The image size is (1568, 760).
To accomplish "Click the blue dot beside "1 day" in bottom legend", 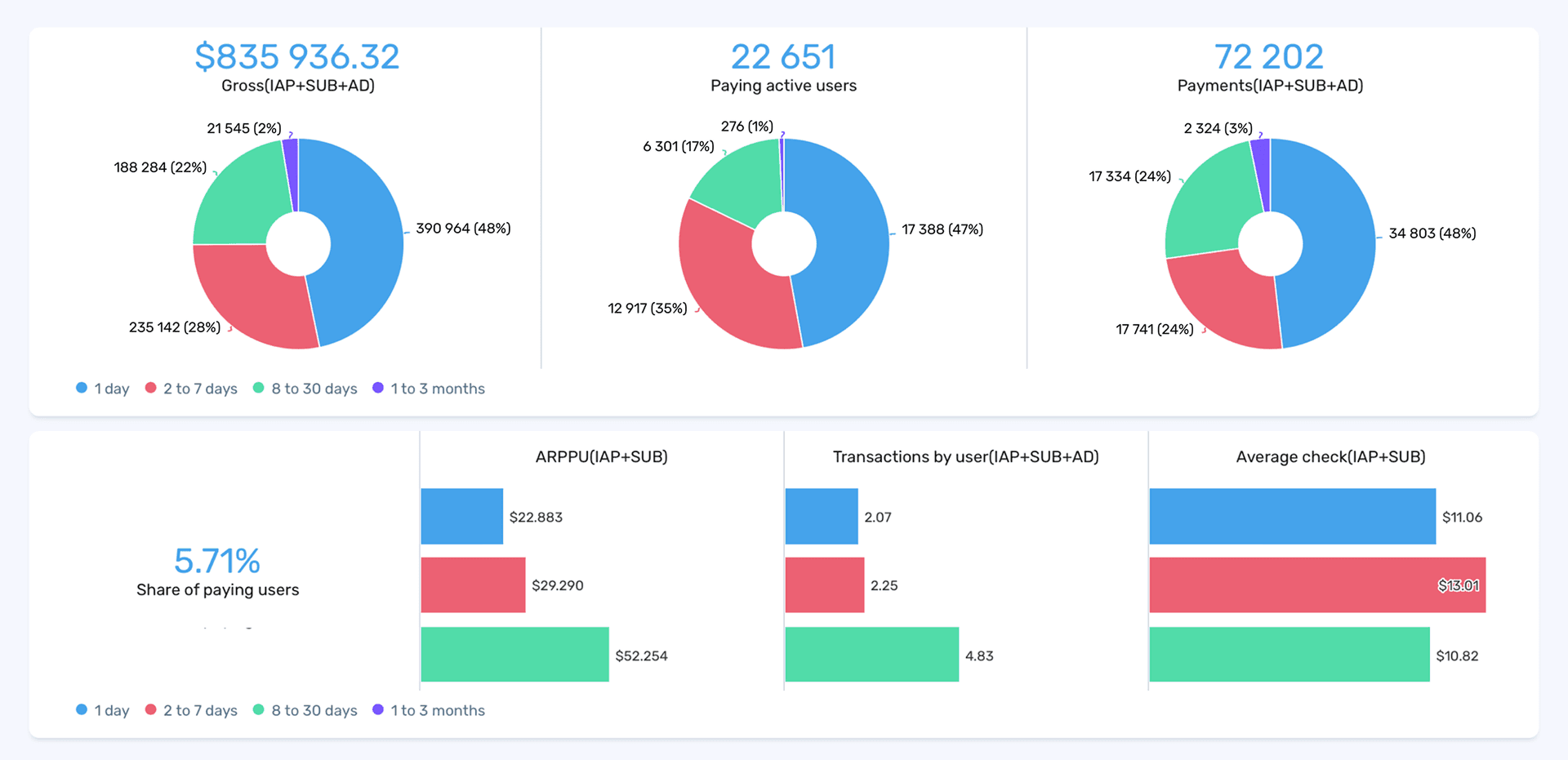I will (80, 710).
